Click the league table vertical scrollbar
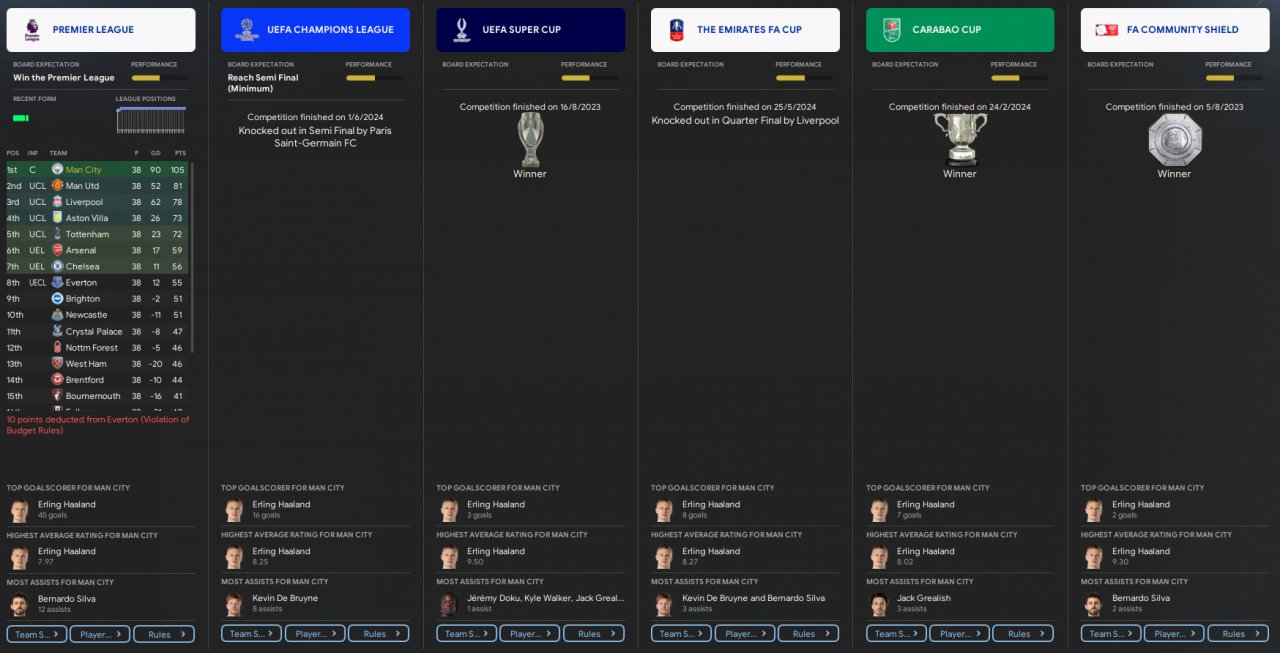 [x=191, y=258]
